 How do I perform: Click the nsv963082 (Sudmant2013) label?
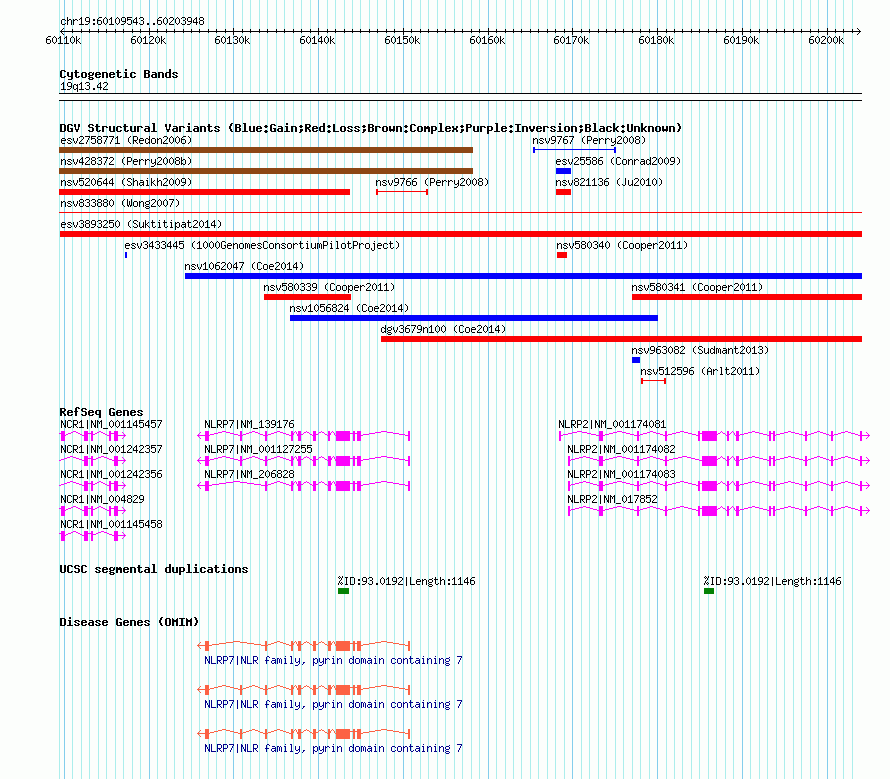click(x=700, y=350)
